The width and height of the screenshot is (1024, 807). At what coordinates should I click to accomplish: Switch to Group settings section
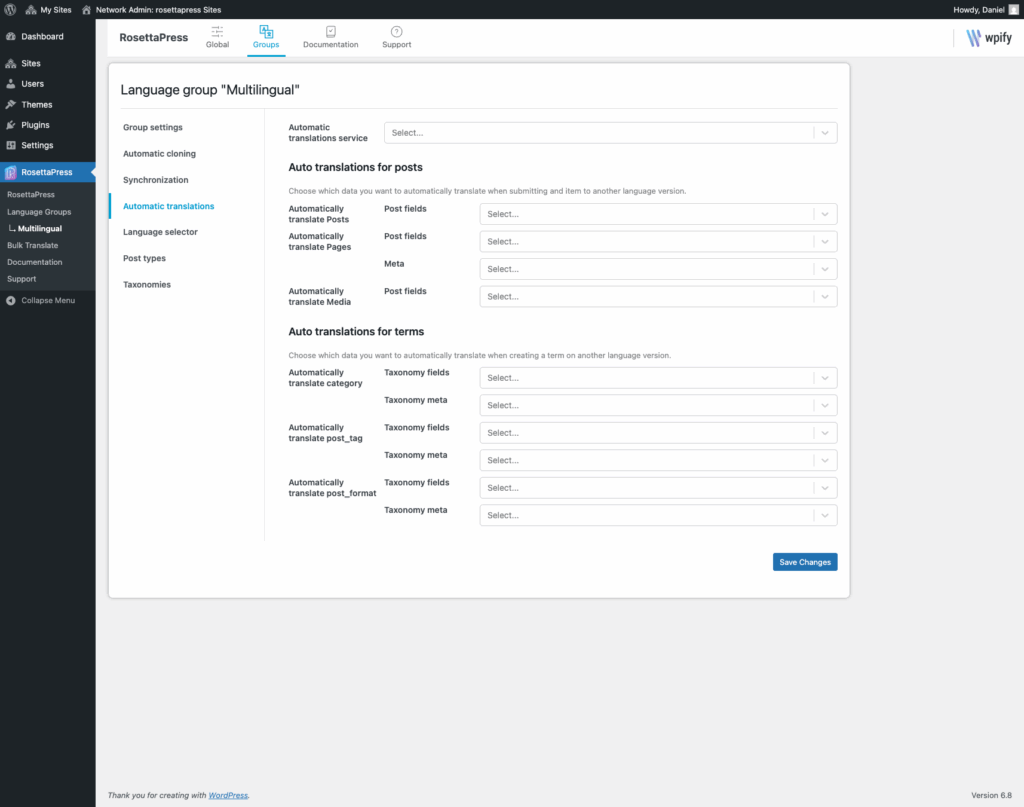click(153, 127)
